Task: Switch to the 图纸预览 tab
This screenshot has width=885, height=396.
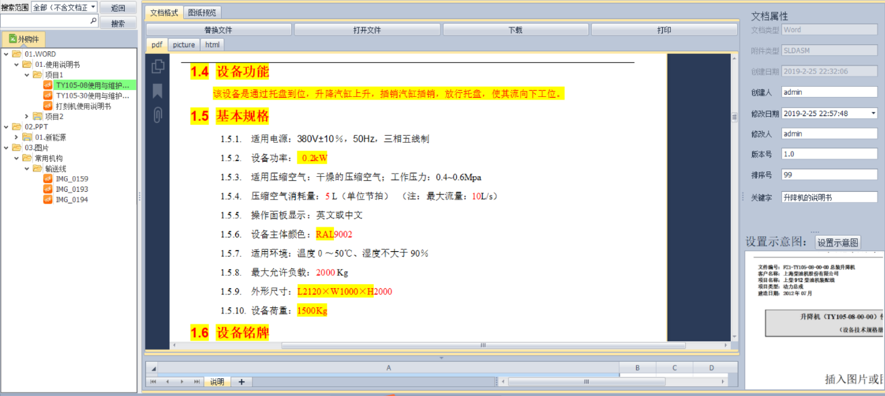Action: (203, 12)
